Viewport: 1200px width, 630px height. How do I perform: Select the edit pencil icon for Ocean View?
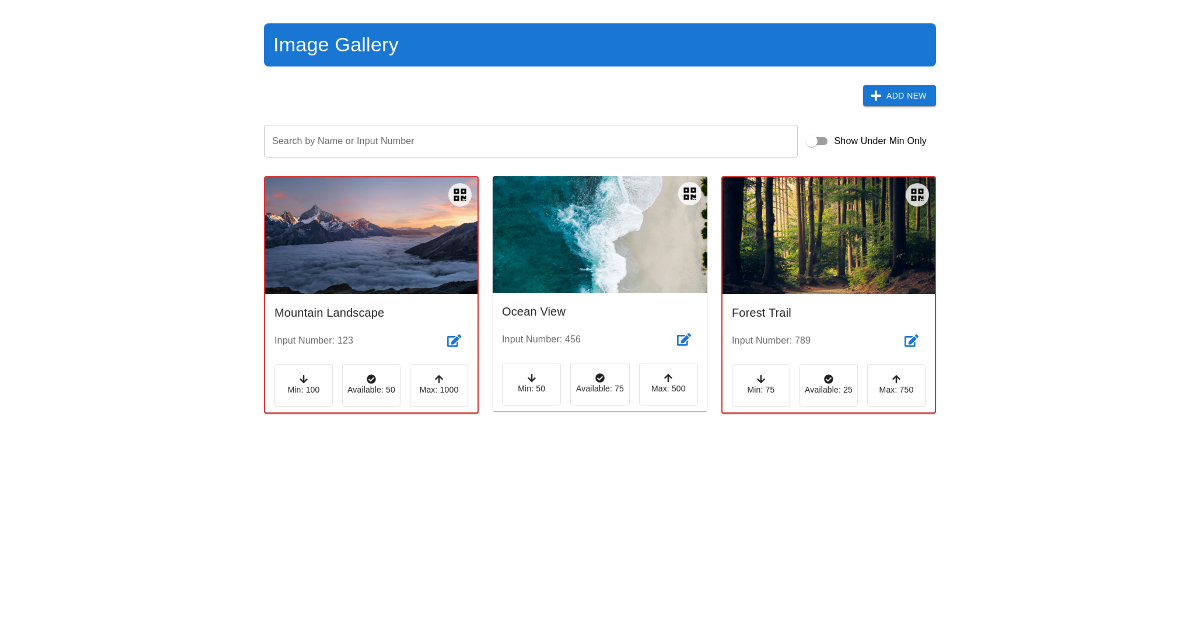pyautogui.click(x=684, y=339)
